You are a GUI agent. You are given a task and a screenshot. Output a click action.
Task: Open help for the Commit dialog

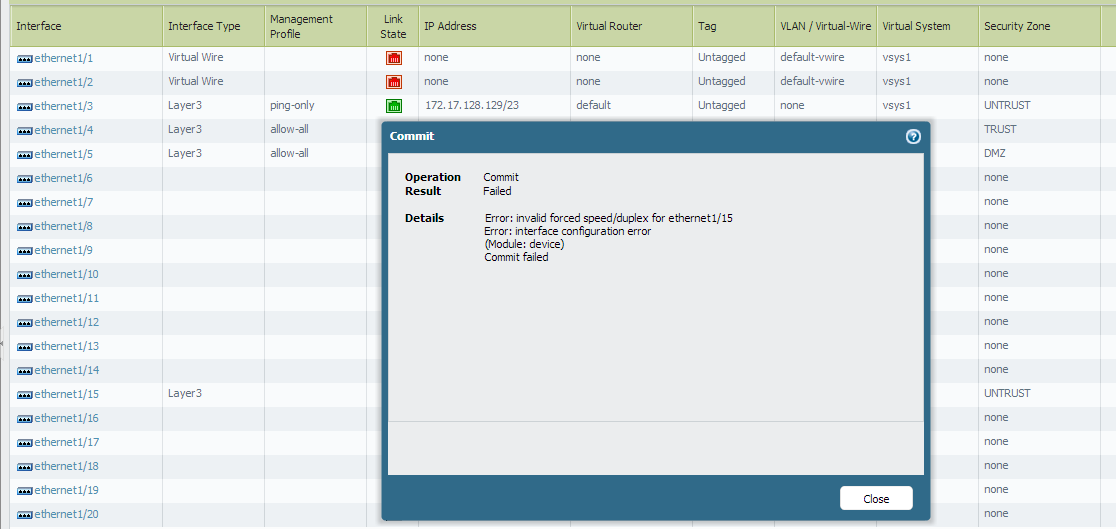coord(913,137)
